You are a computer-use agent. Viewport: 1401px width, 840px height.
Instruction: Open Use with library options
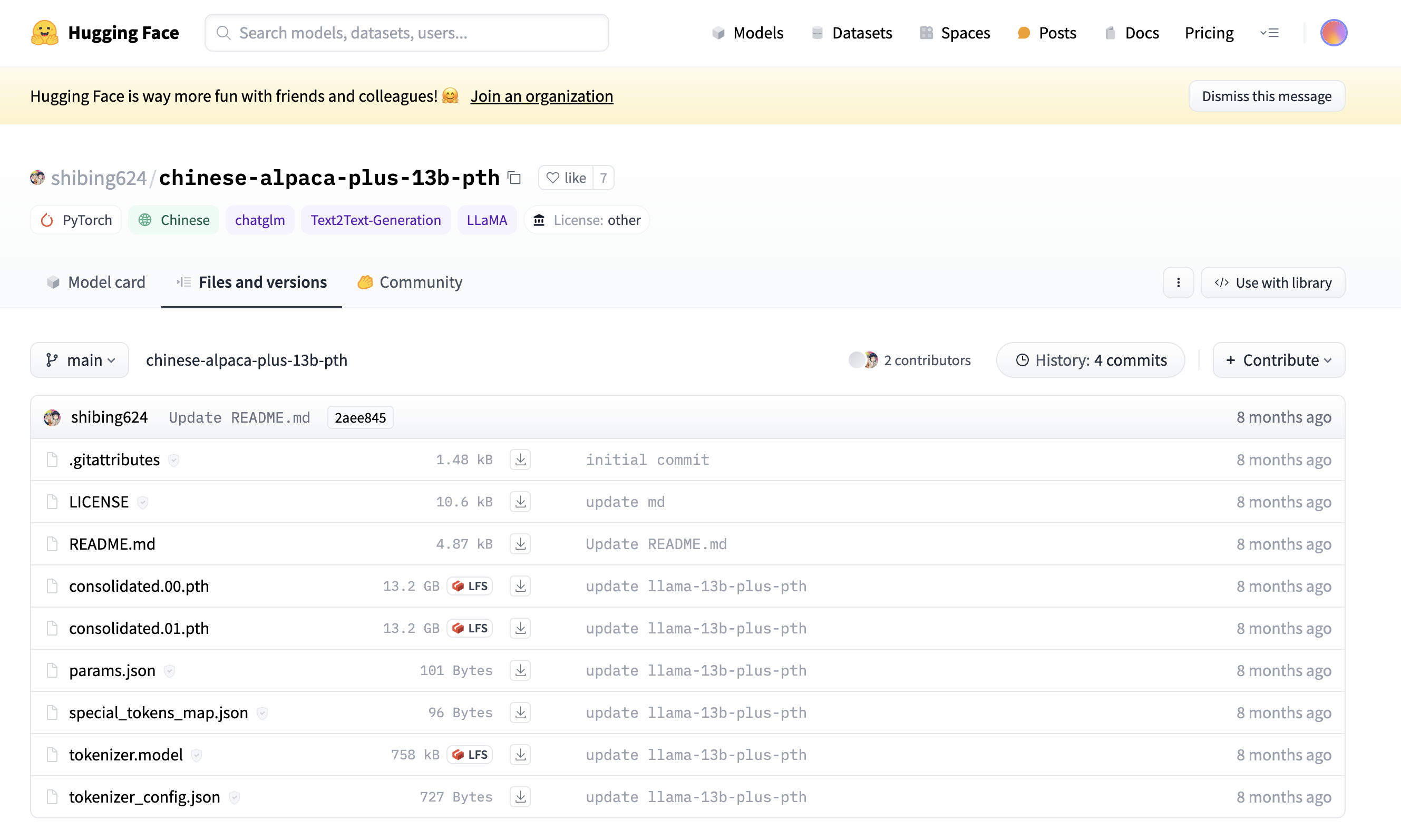(x=1272, y=282)
